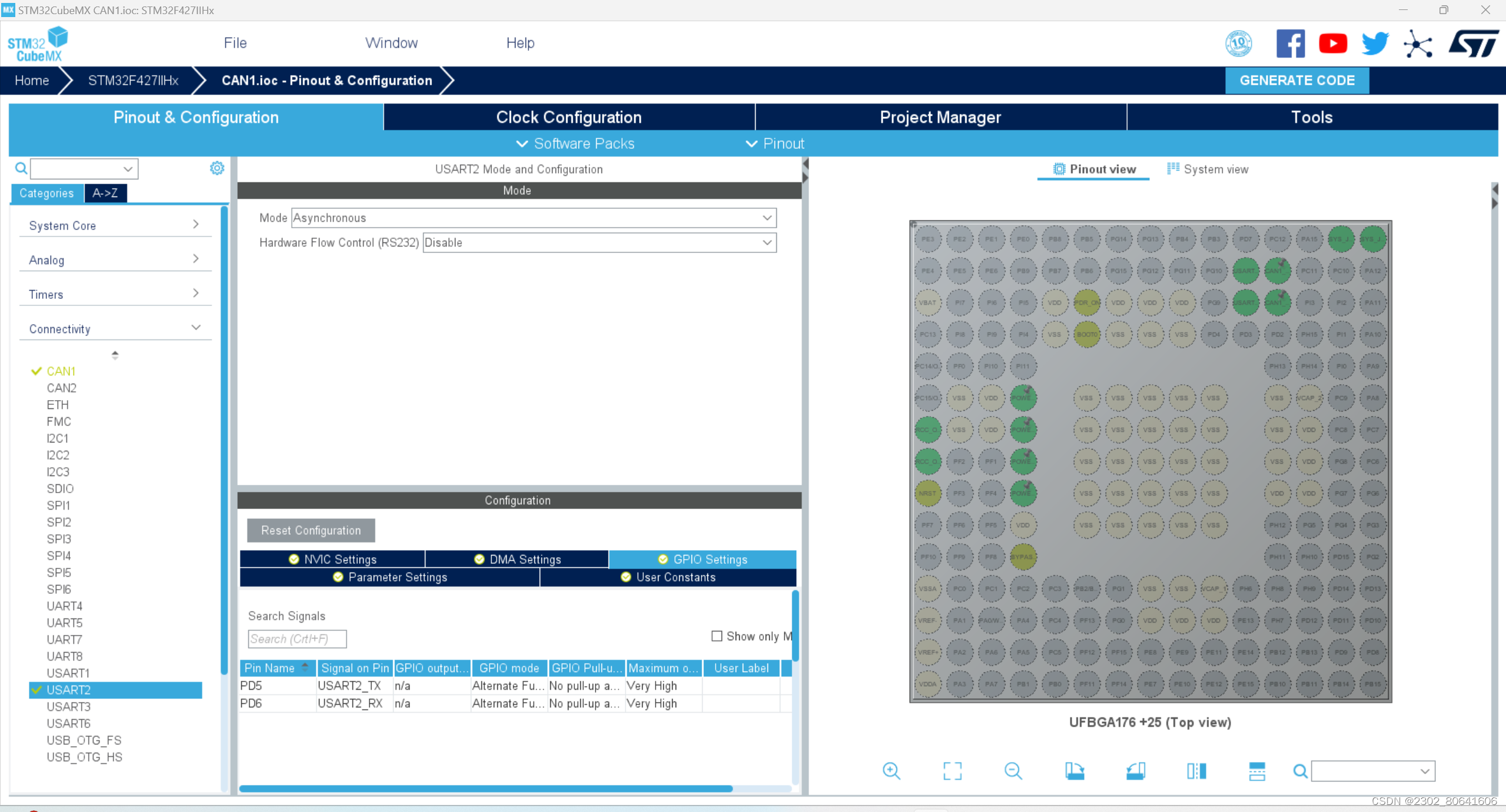
Task: Rotate chip view counter-clockwise
Action: tap(1135, 770)
